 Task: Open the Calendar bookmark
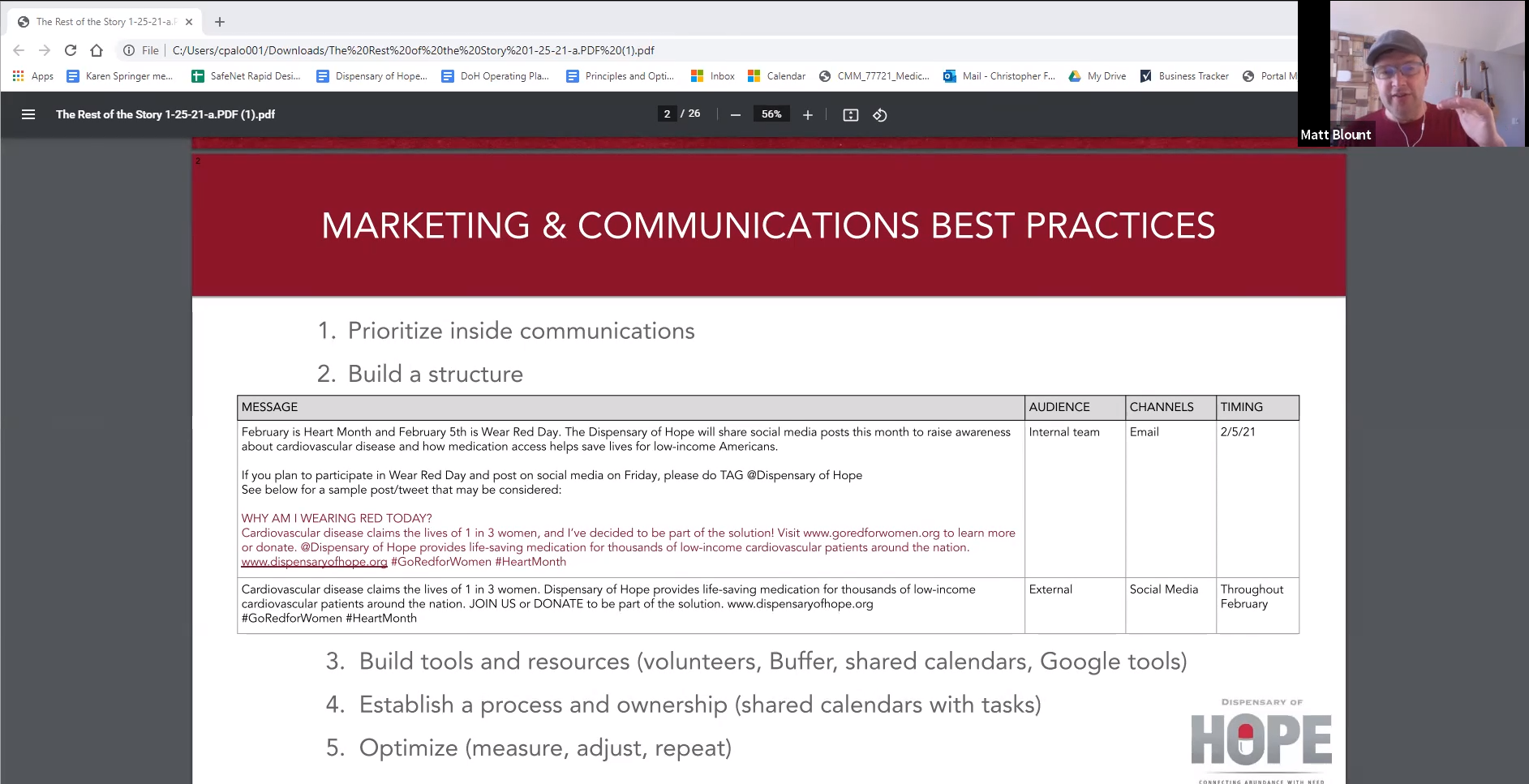pyautogui.click(x=776, y=76)
